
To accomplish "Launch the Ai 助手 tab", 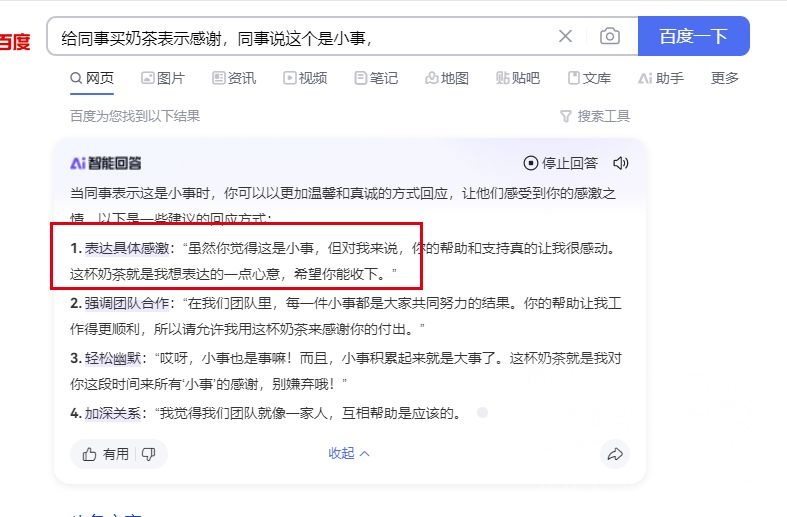I will [x=661, y=78].
